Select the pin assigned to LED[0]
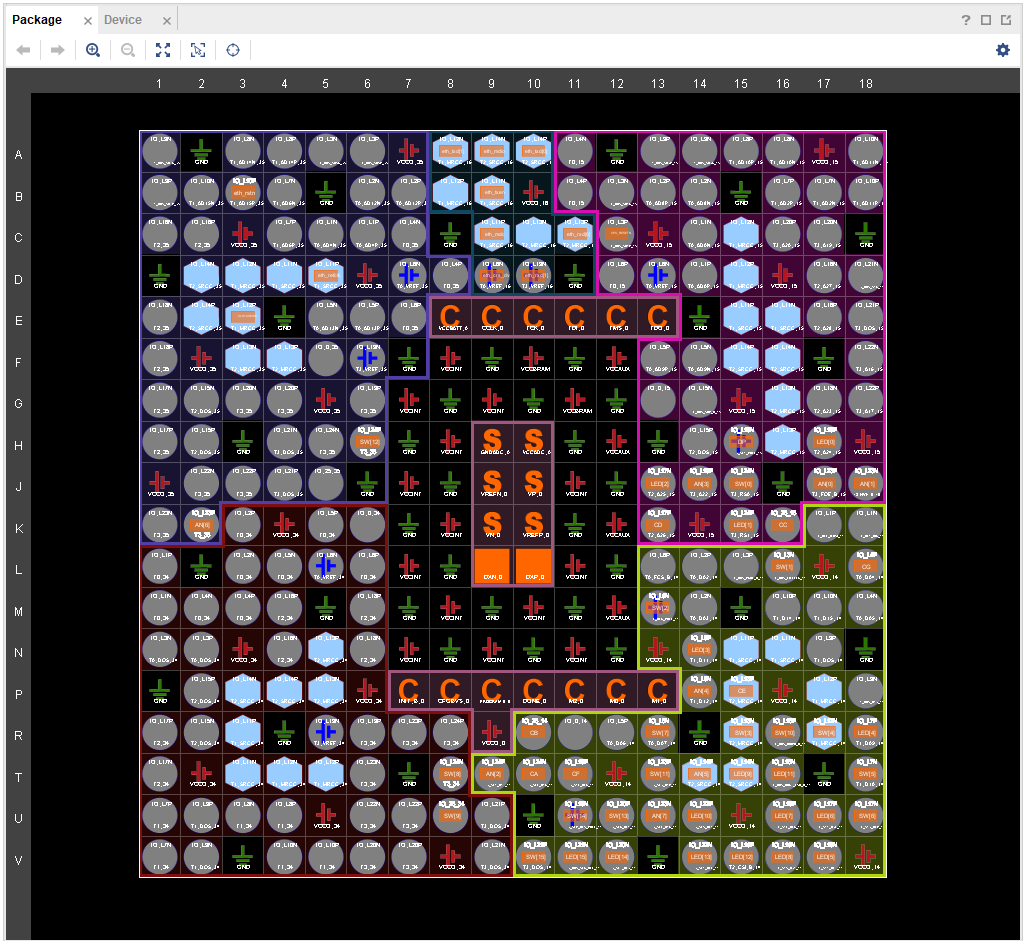Viewport: 1023px width, 941px height. pyautogui.click(x=824, y=442)
